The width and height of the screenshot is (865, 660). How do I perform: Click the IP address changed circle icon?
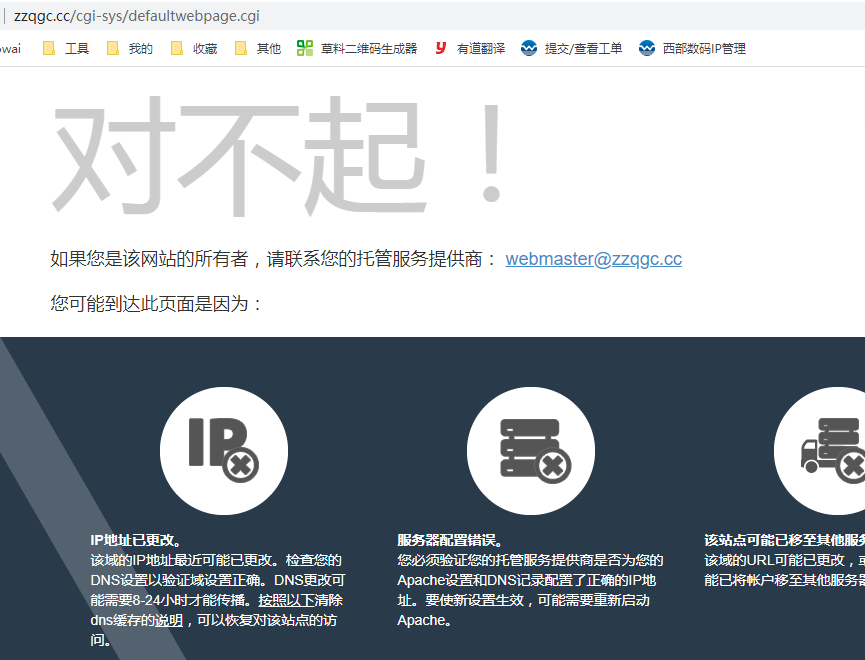point(224,451)
